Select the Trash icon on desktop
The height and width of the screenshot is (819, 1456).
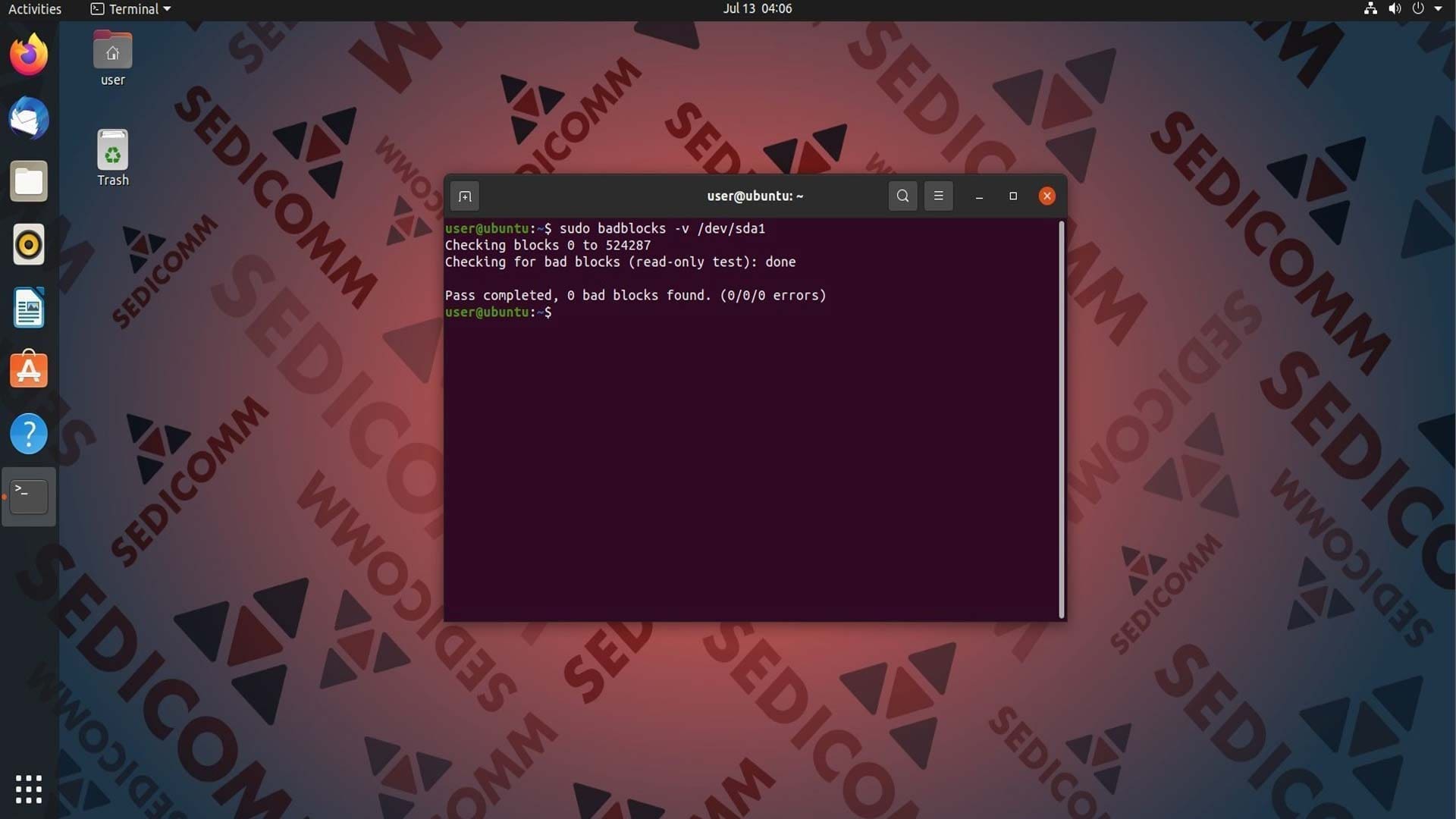(x=112, y=158)
